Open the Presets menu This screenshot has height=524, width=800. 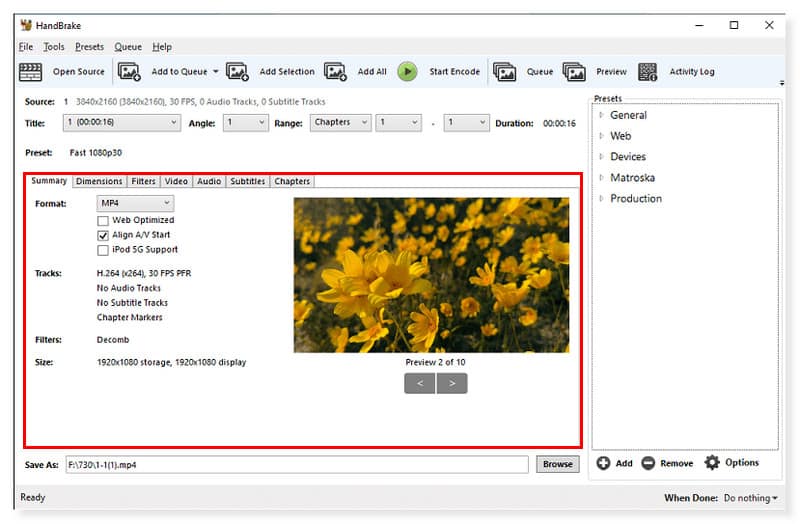click(89, 47)
